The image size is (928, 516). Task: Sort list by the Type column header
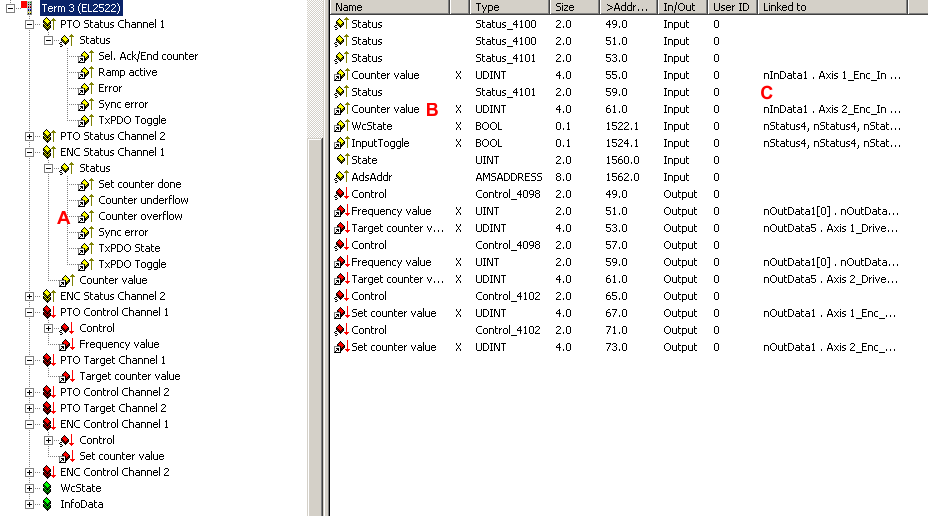point(509,7)
